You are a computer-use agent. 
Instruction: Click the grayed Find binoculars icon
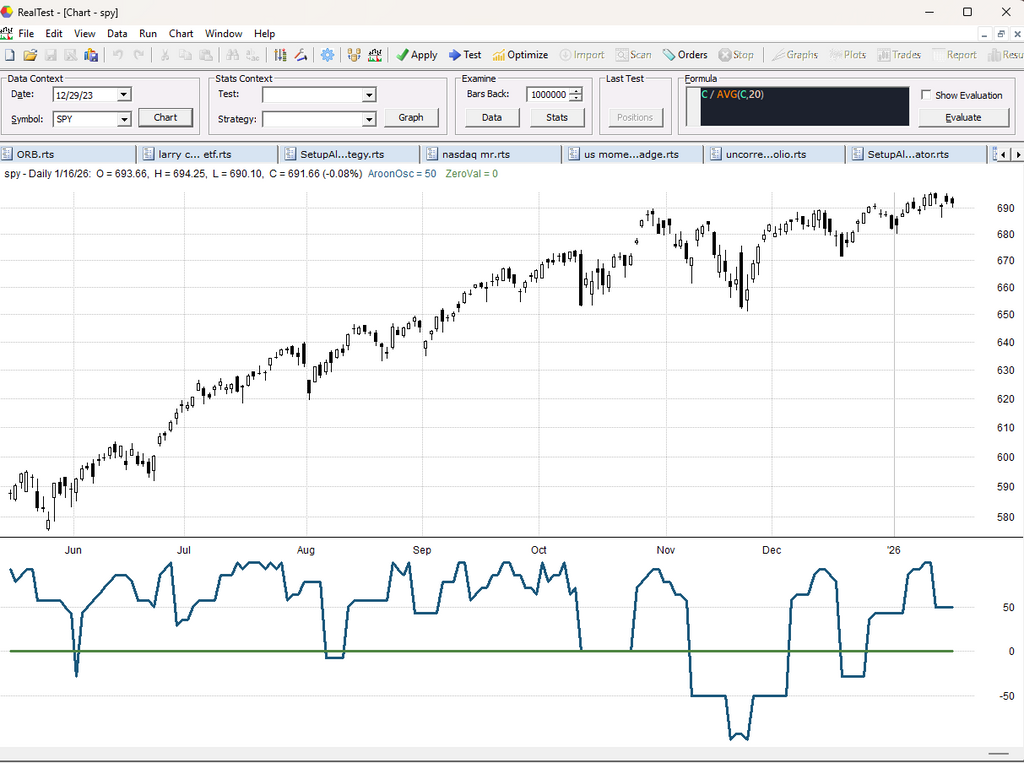[x=232, y=56]
